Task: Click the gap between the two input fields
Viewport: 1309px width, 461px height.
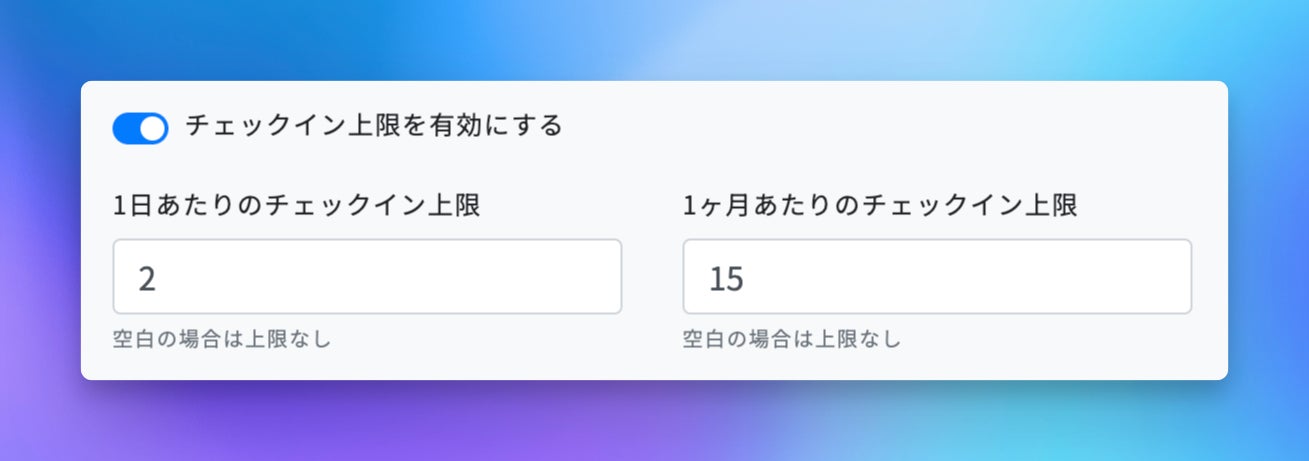Action: [x=652, y=277]
